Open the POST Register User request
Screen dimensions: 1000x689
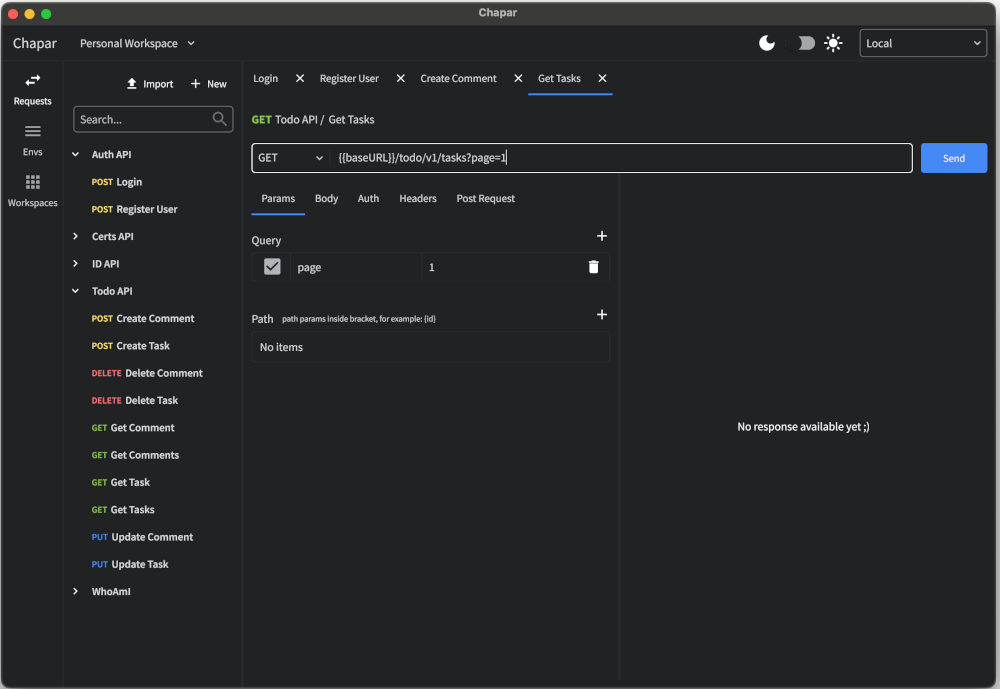click(x=135, y=209)
